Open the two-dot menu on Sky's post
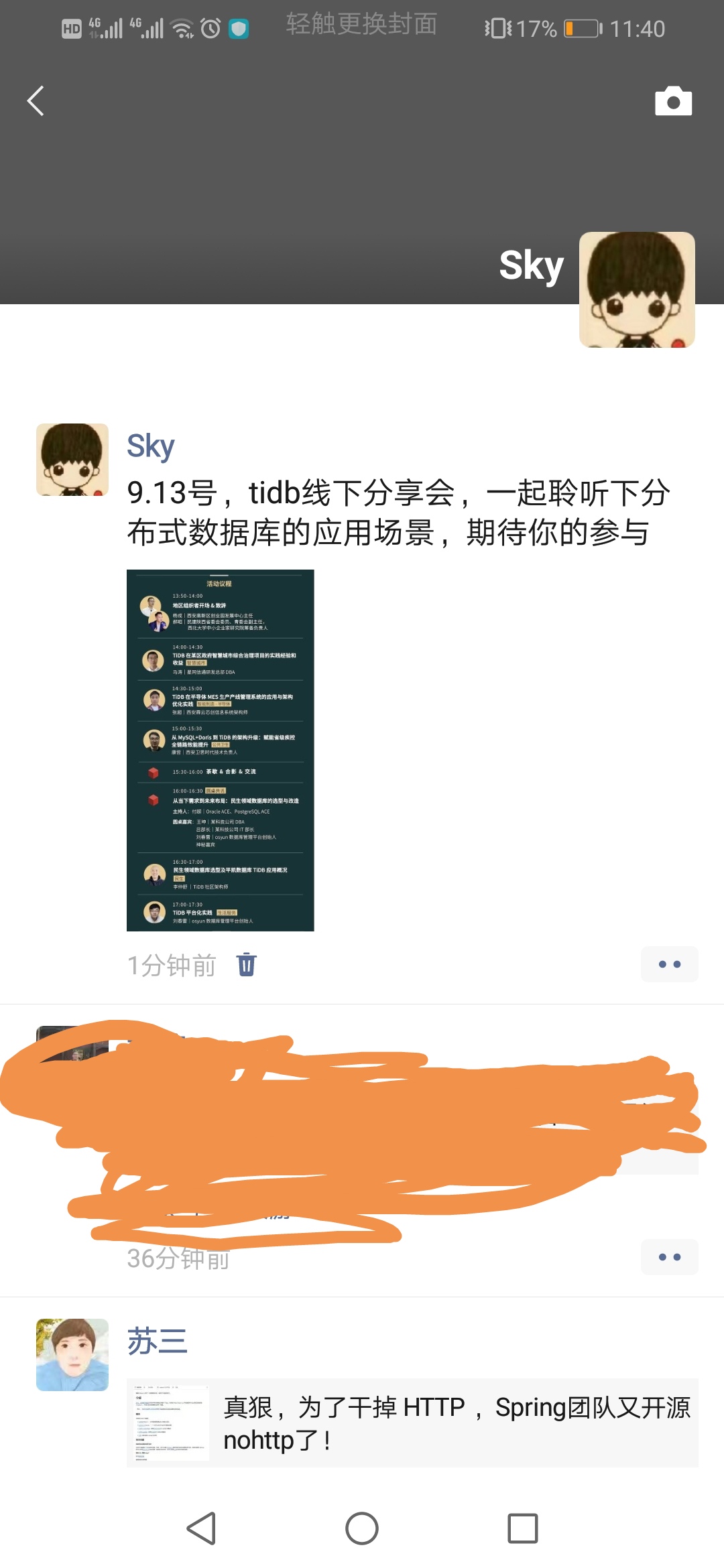Screen dimensions: 724x1568 coord(669,964)
